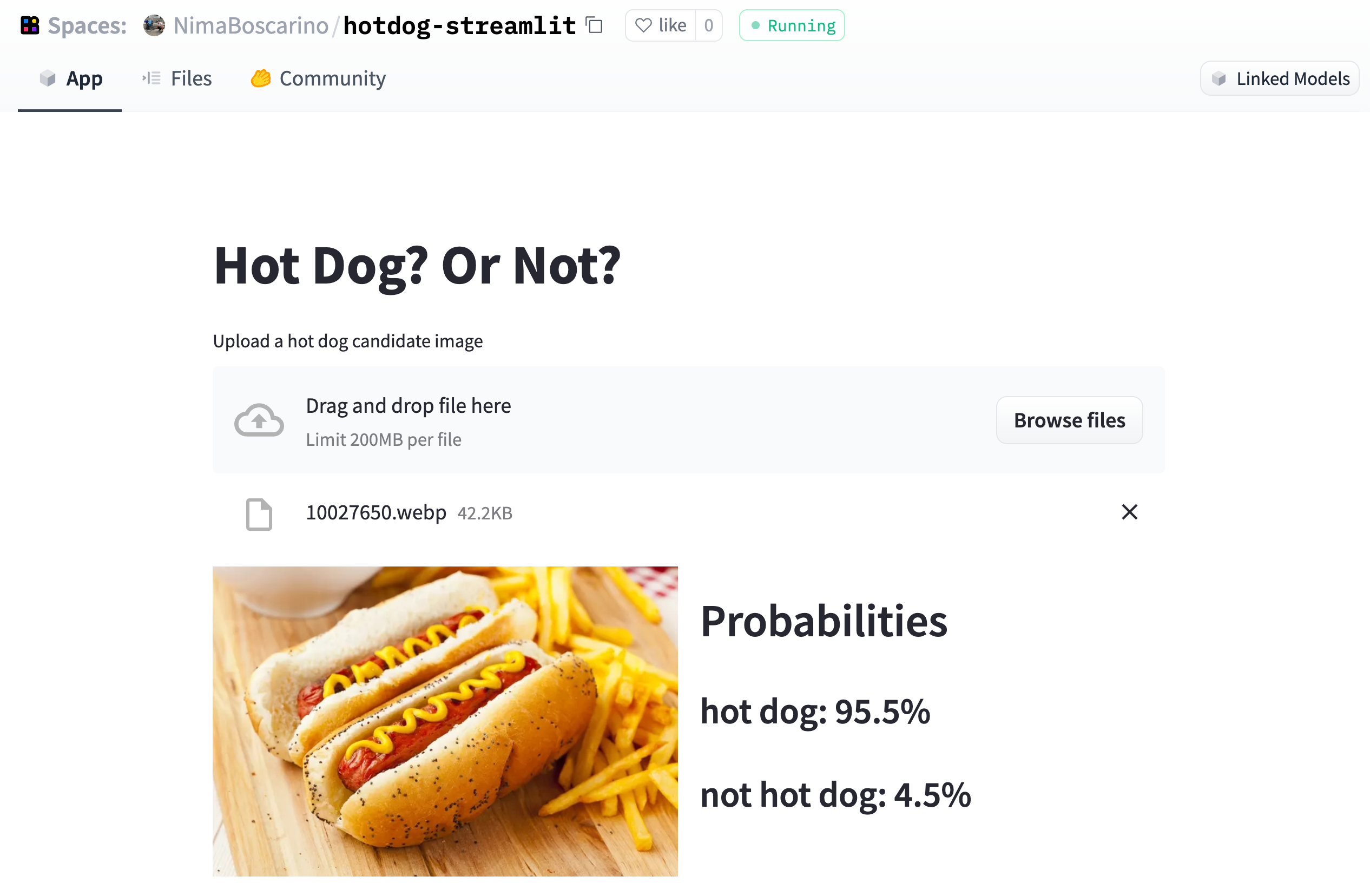The image size is (1370, 896).
Task: Click the heart like button
Action: pyautogui.click(x=660, y=25)
